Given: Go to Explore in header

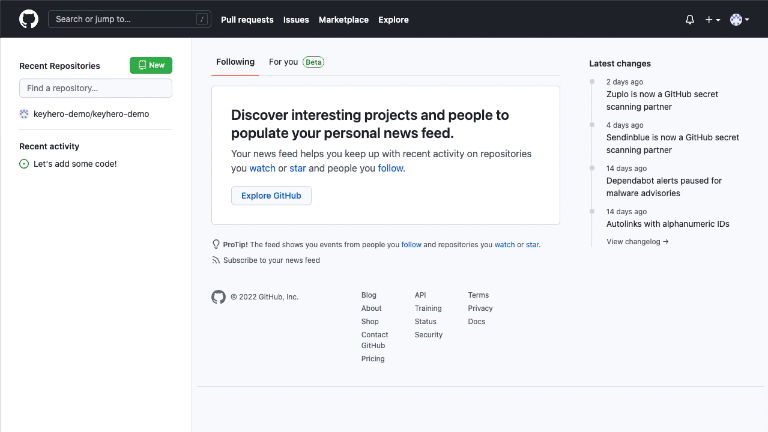Looking at the screenshot, I should tap(393, 20).
